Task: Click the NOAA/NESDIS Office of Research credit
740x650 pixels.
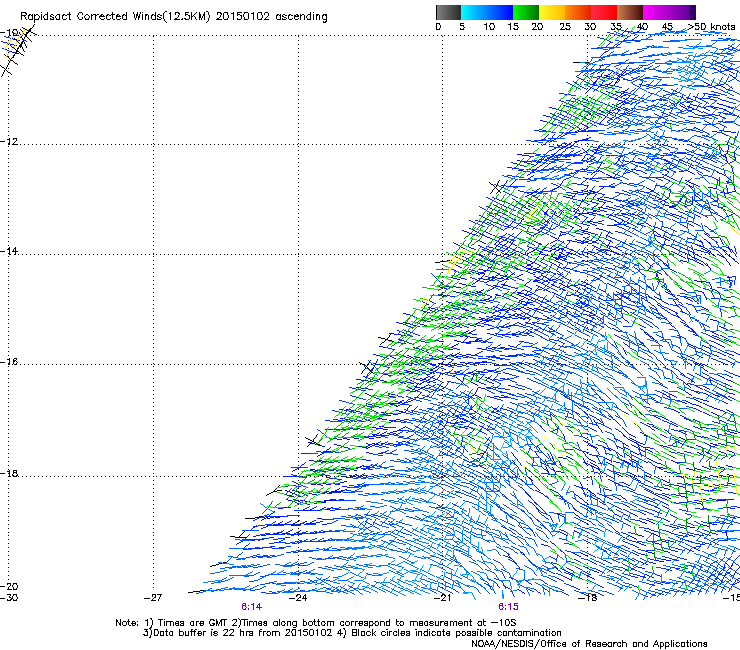Action: point(589,644)
